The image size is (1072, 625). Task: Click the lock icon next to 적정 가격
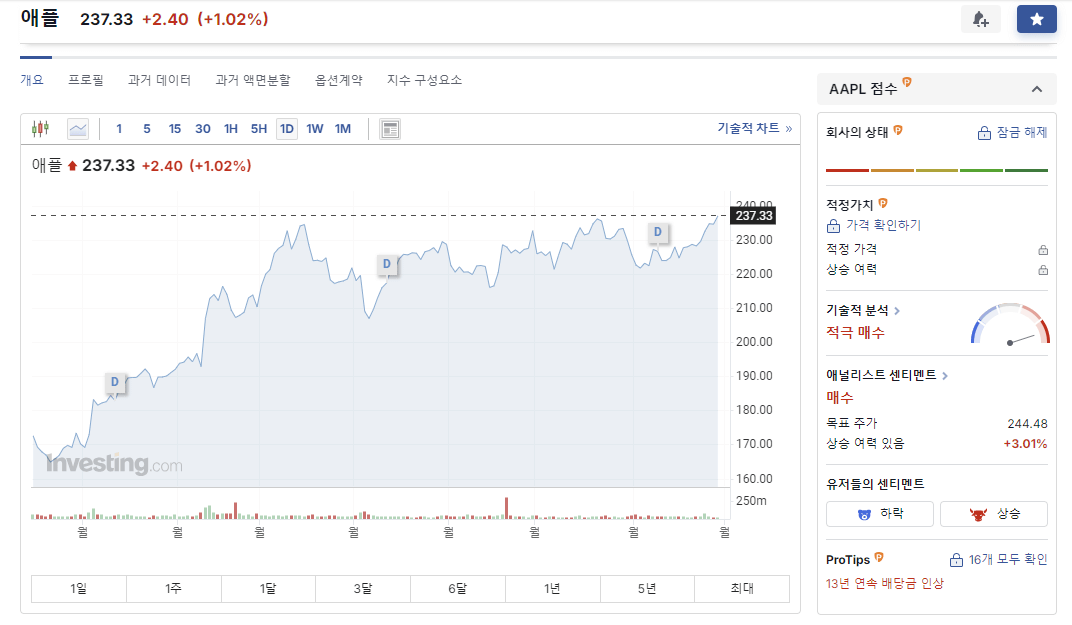1044,248
